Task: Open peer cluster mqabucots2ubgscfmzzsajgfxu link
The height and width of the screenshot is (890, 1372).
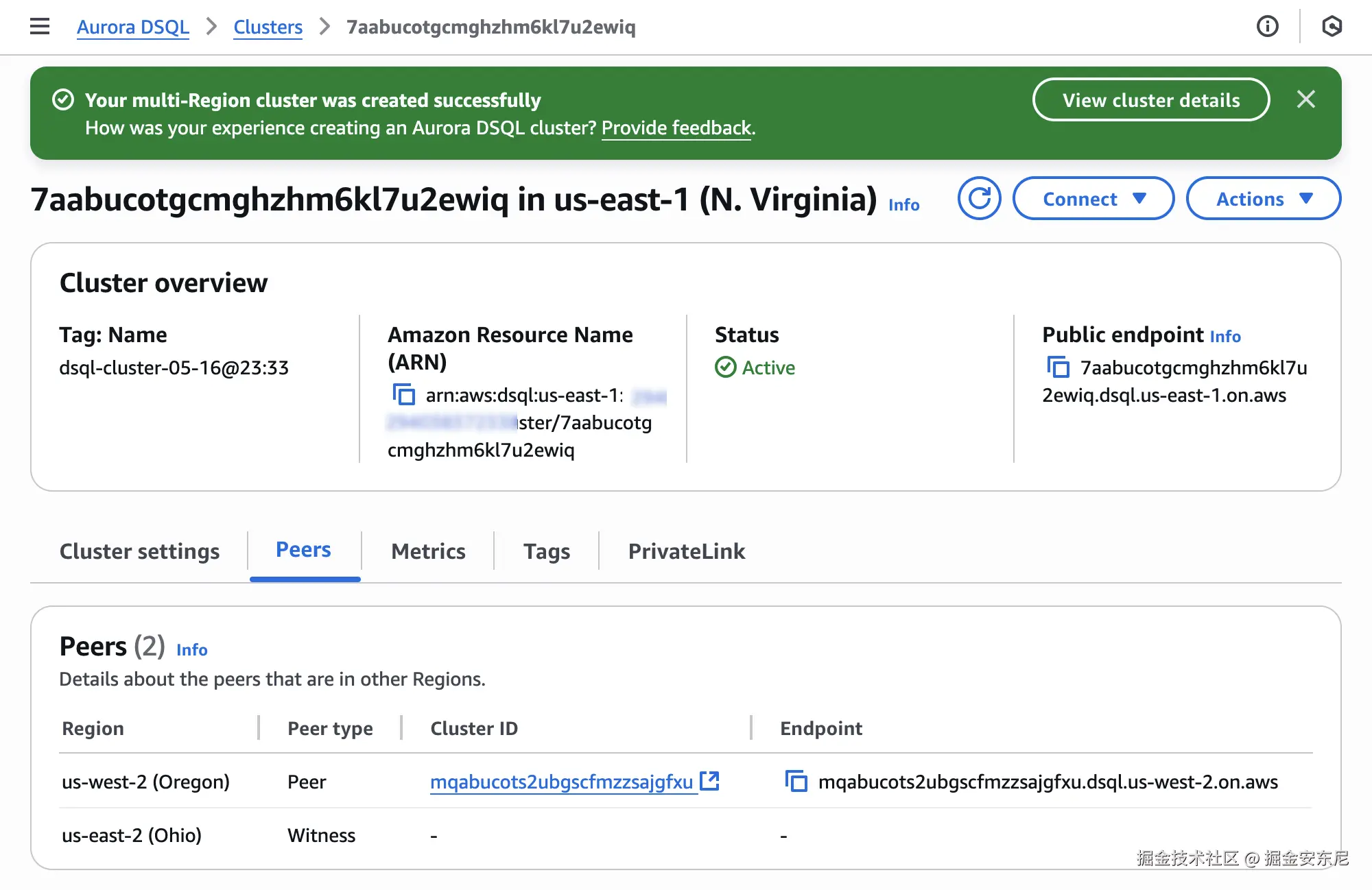Action: (x=561, y=782)
